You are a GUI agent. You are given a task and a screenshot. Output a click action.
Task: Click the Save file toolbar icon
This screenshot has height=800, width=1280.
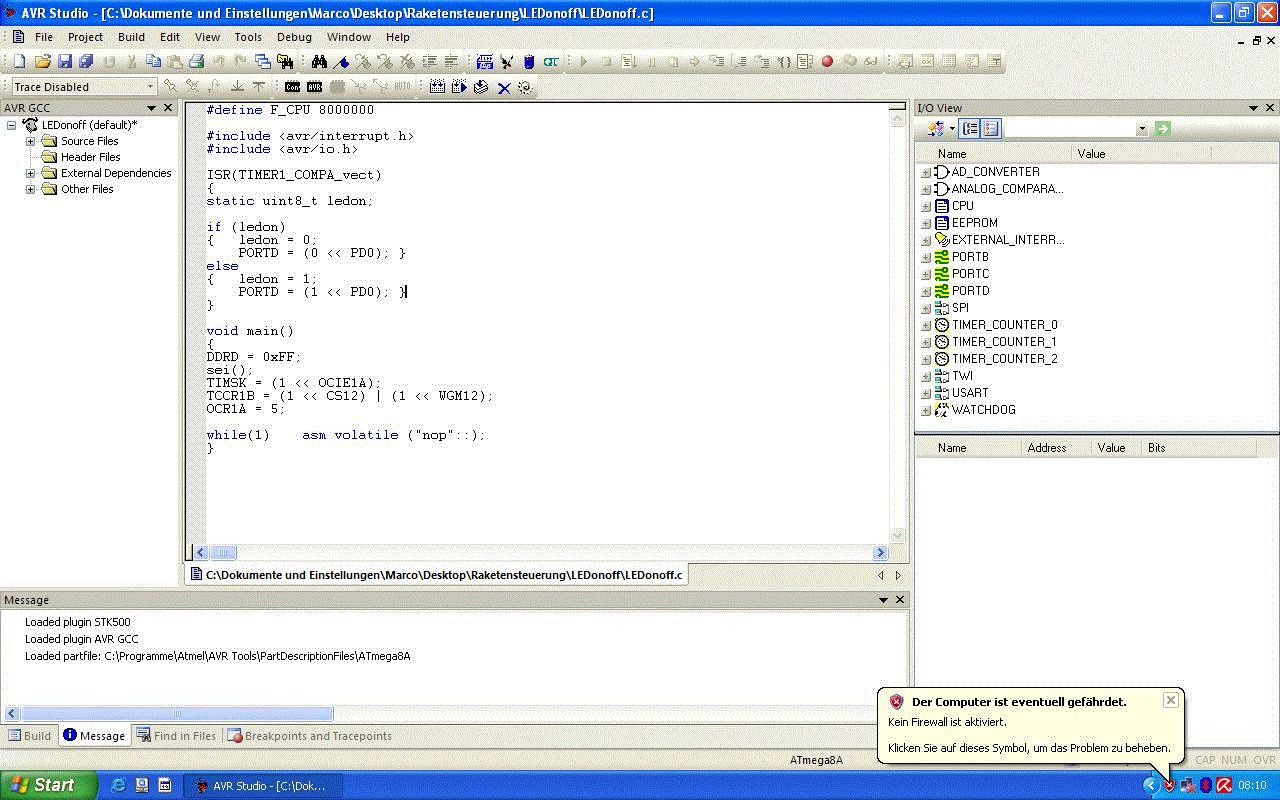(x=64, y=62)
